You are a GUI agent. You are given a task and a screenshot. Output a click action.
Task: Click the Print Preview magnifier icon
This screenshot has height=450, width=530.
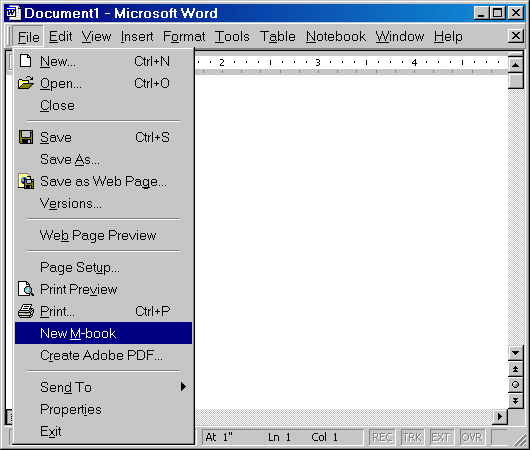(x=26, y=289)
